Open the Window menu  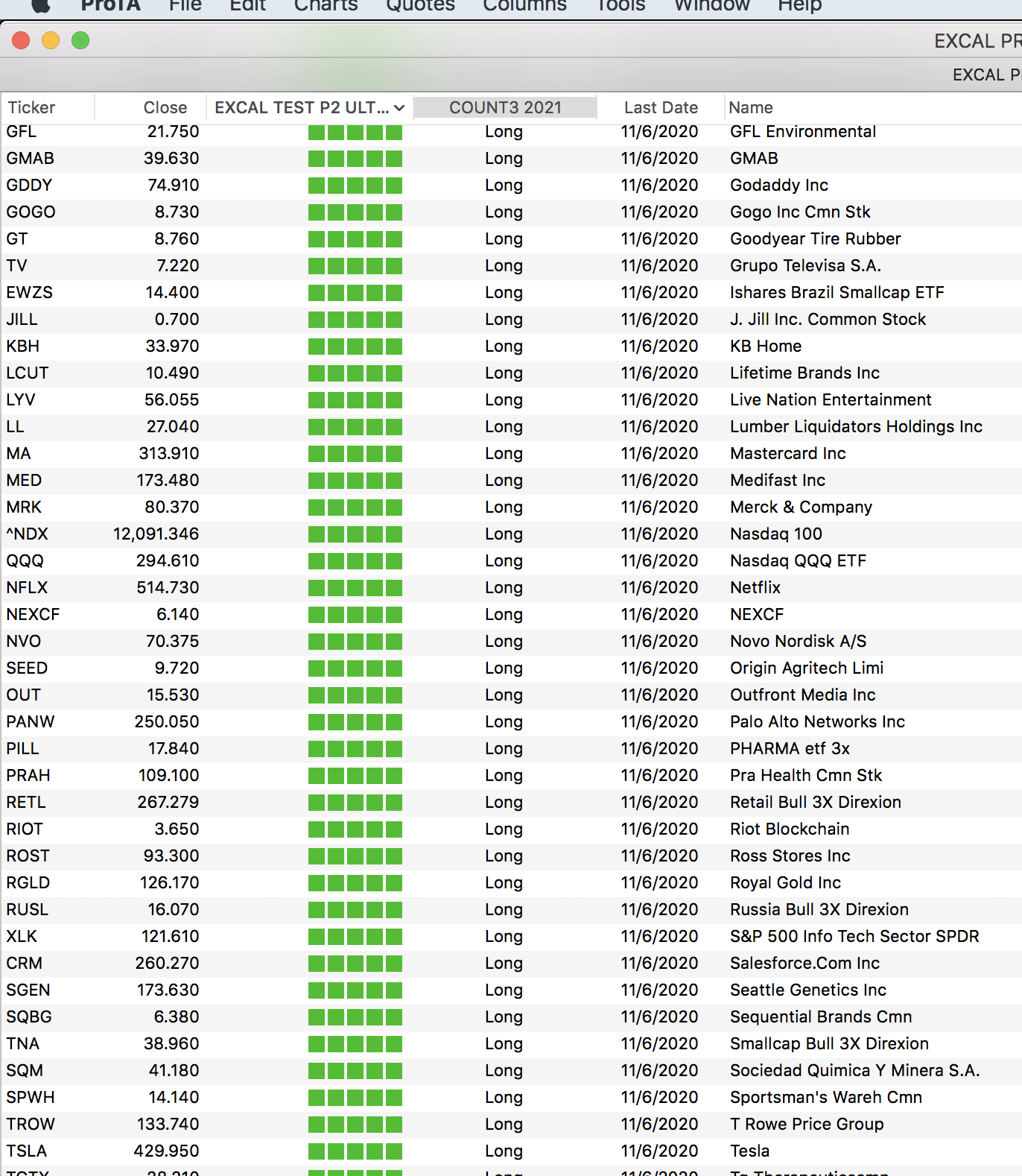pyautogui.click(x=711, y=6)
